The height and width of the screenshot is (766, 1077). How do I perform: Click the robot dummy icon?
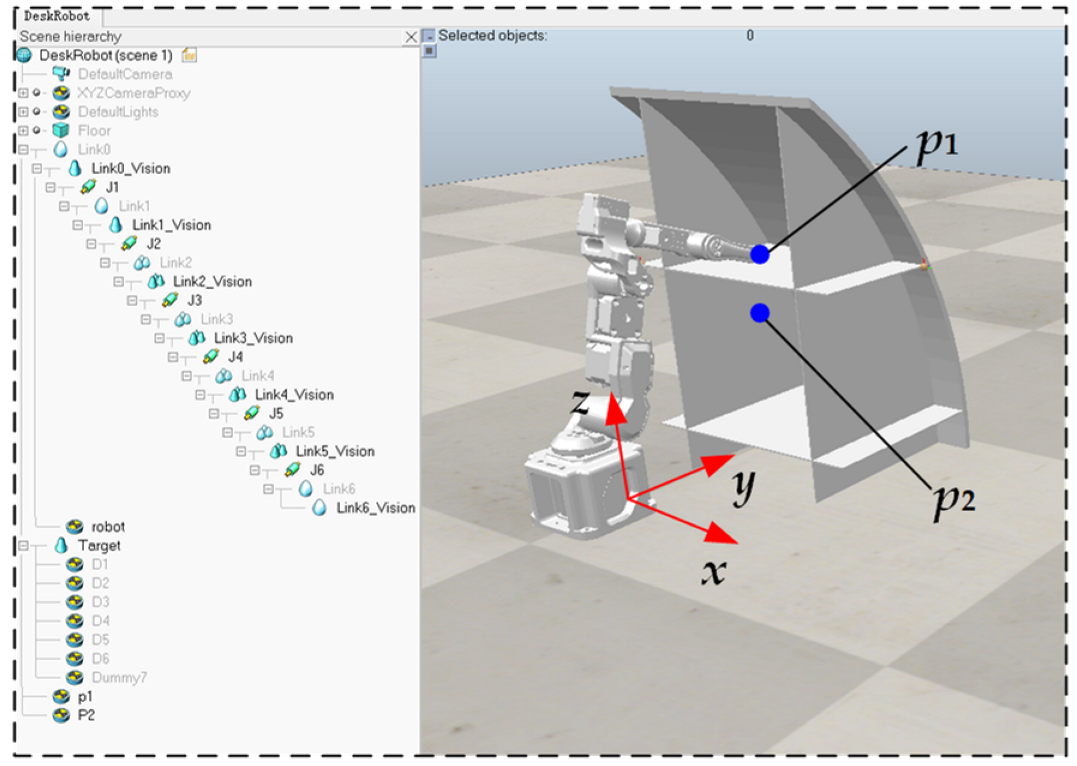pos(75,526)
